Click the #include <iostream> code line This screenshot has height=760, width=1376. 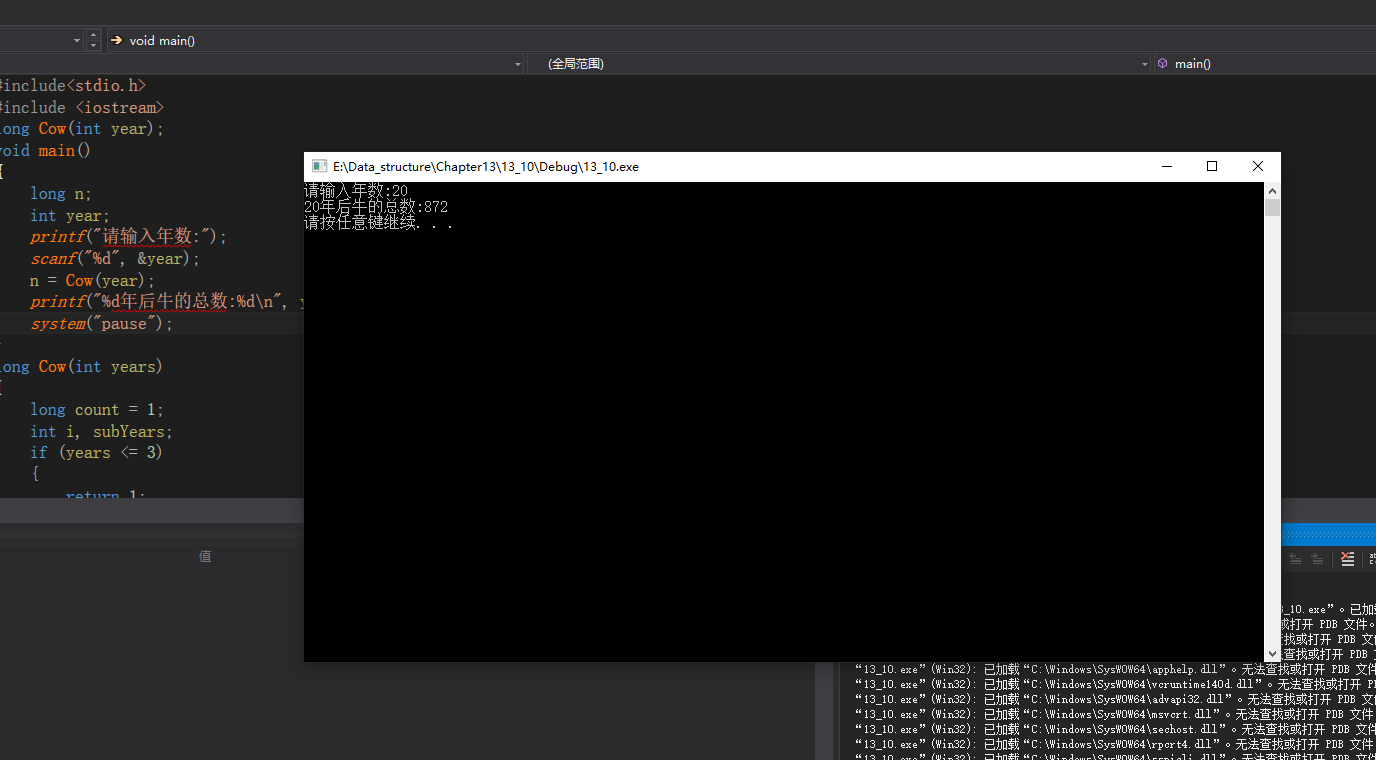pos(82,107)
